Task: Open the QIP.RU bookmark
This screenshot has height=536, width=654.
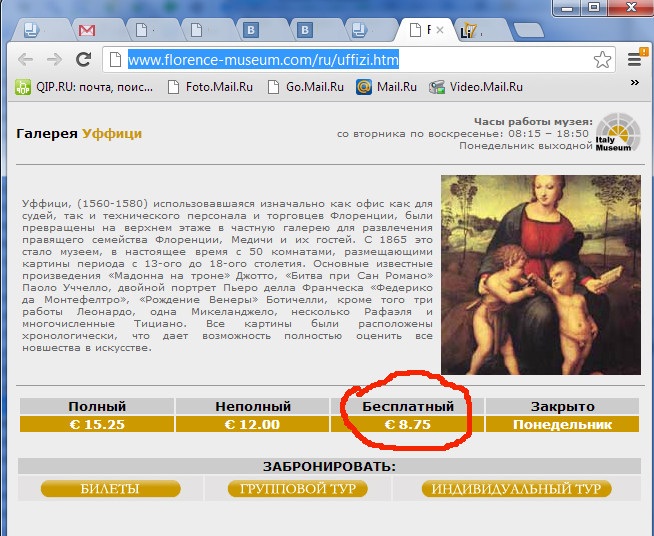Action: 84,87
